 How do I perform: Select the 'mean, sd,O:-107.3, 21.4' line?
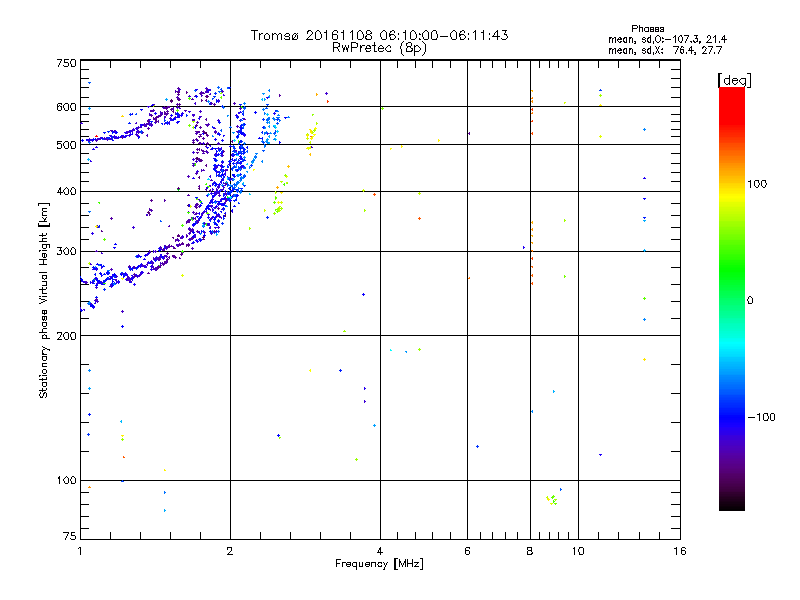click(667, 39)
